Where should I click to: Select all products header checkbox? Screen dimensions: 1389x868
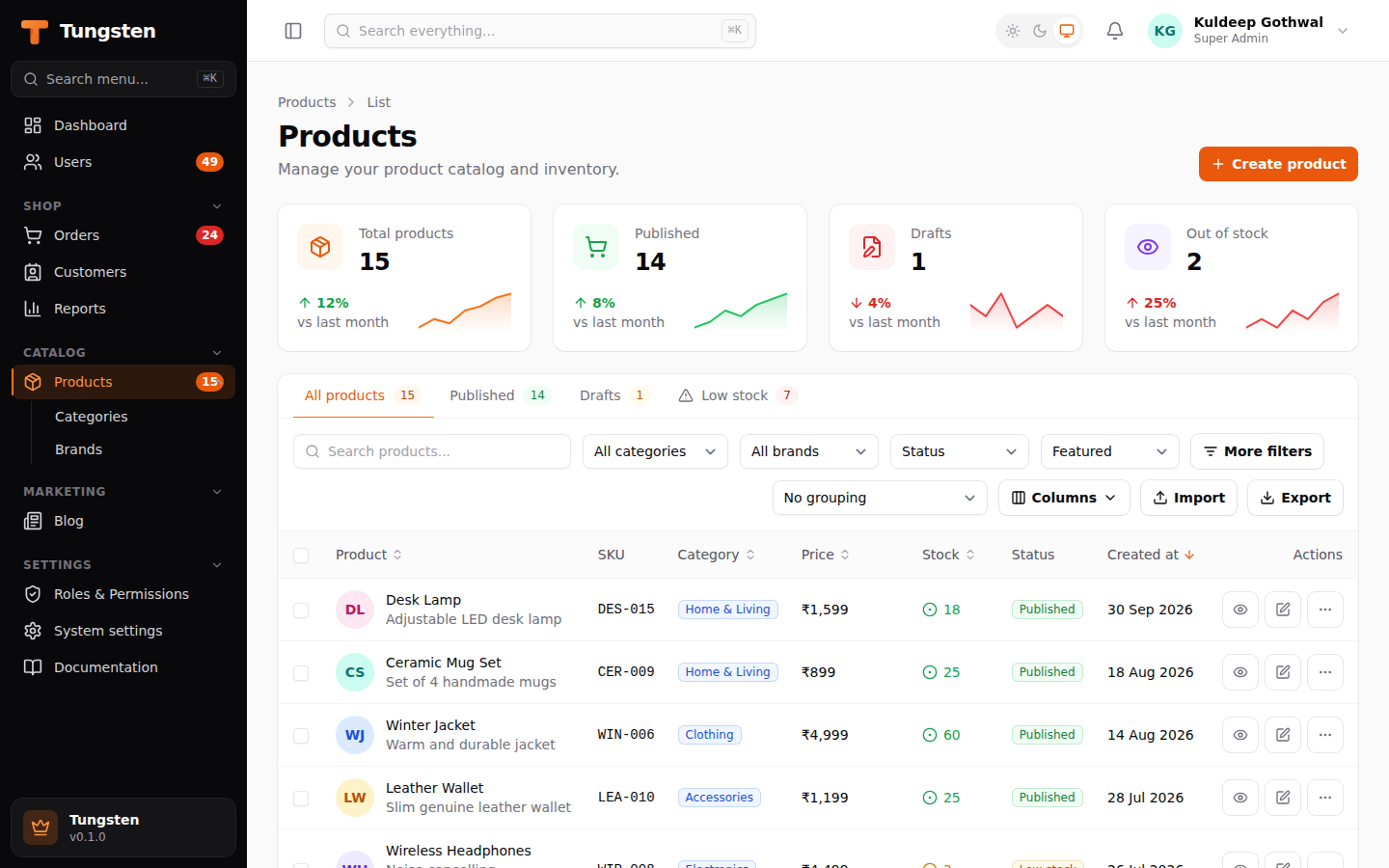(x=301, y=556)
